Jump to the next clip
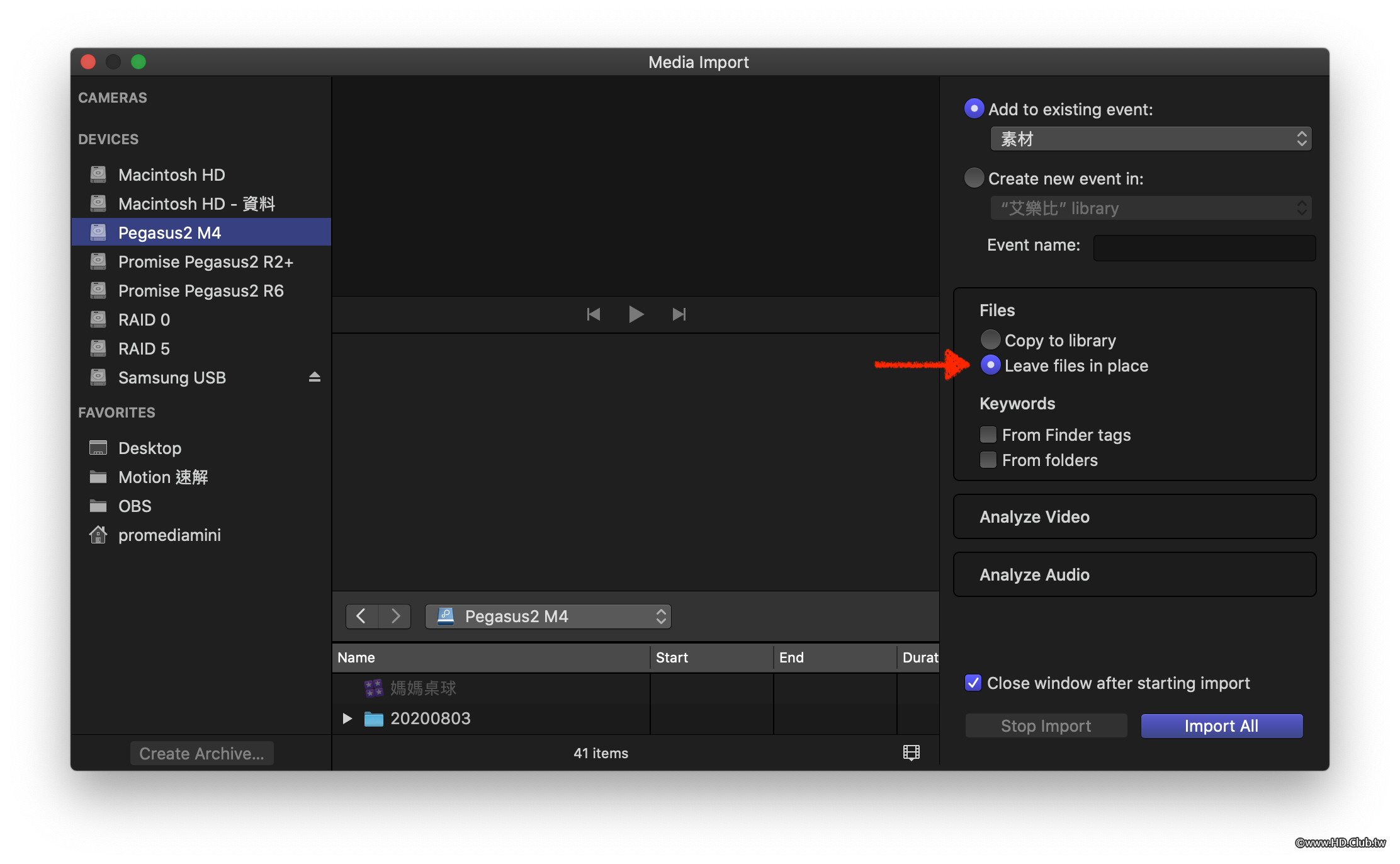 pos(679,314)
